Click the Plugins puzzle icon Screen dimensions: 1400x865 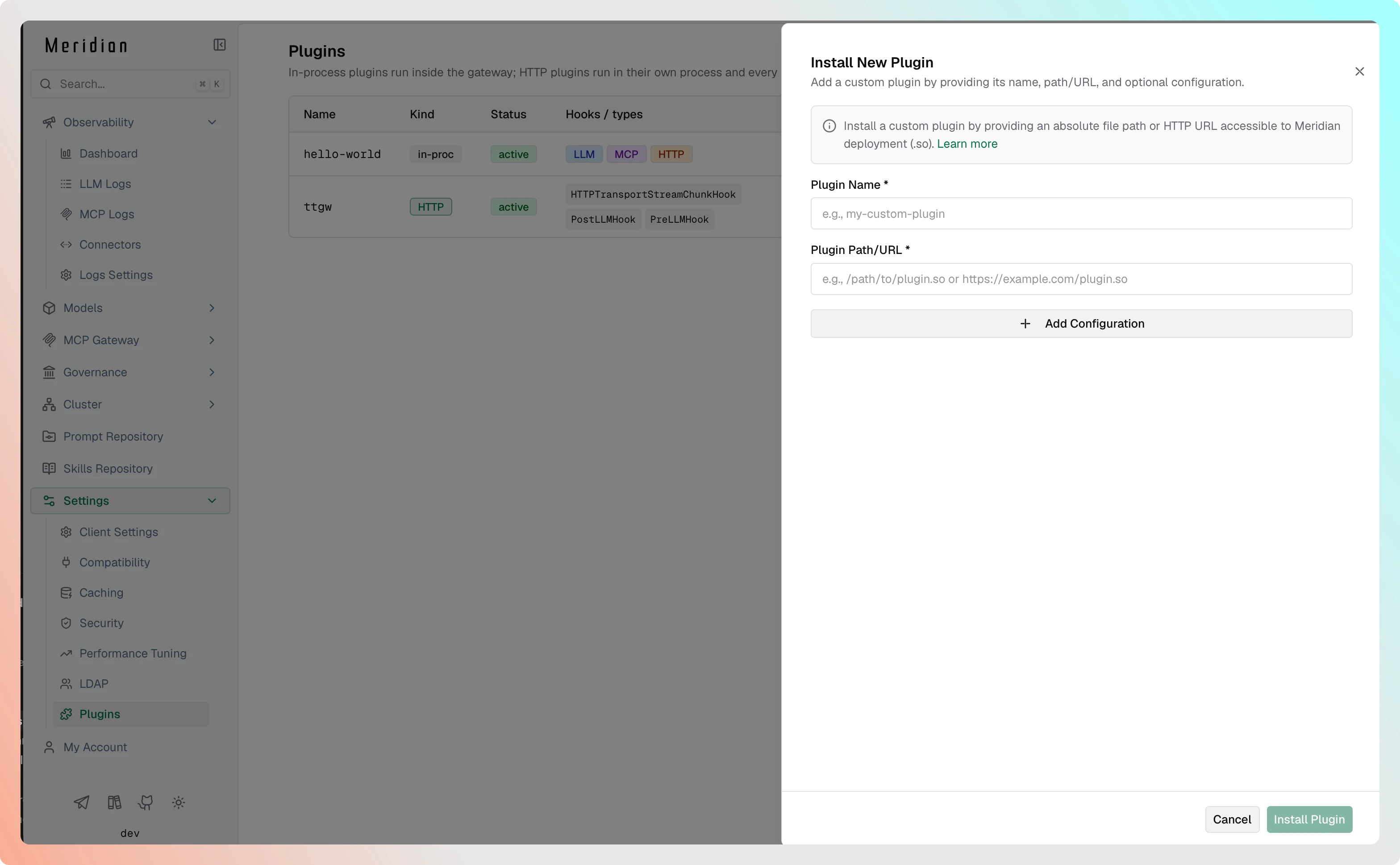pos(67,714)
